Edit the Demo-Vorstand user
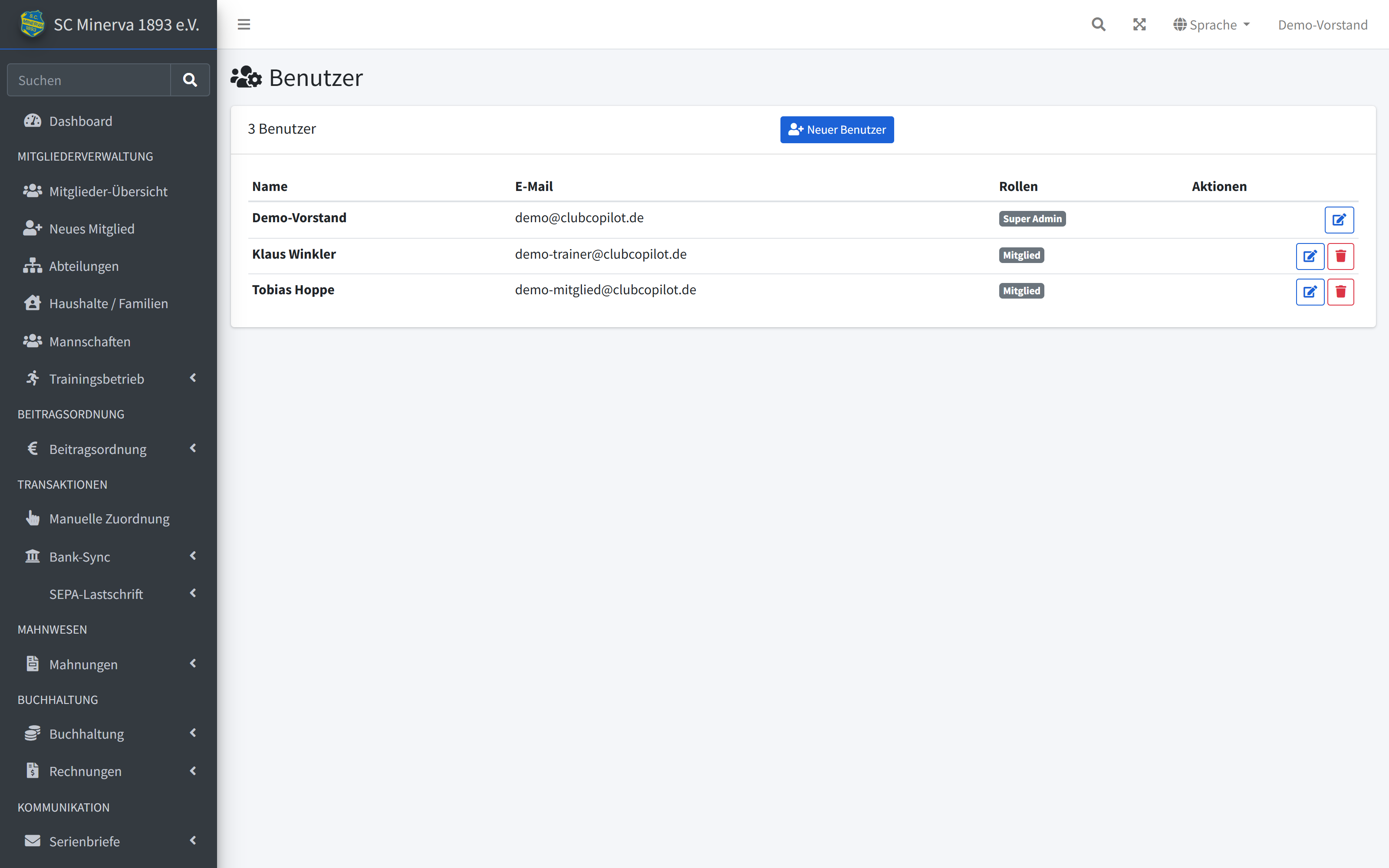 click(x=1339, y=220)
